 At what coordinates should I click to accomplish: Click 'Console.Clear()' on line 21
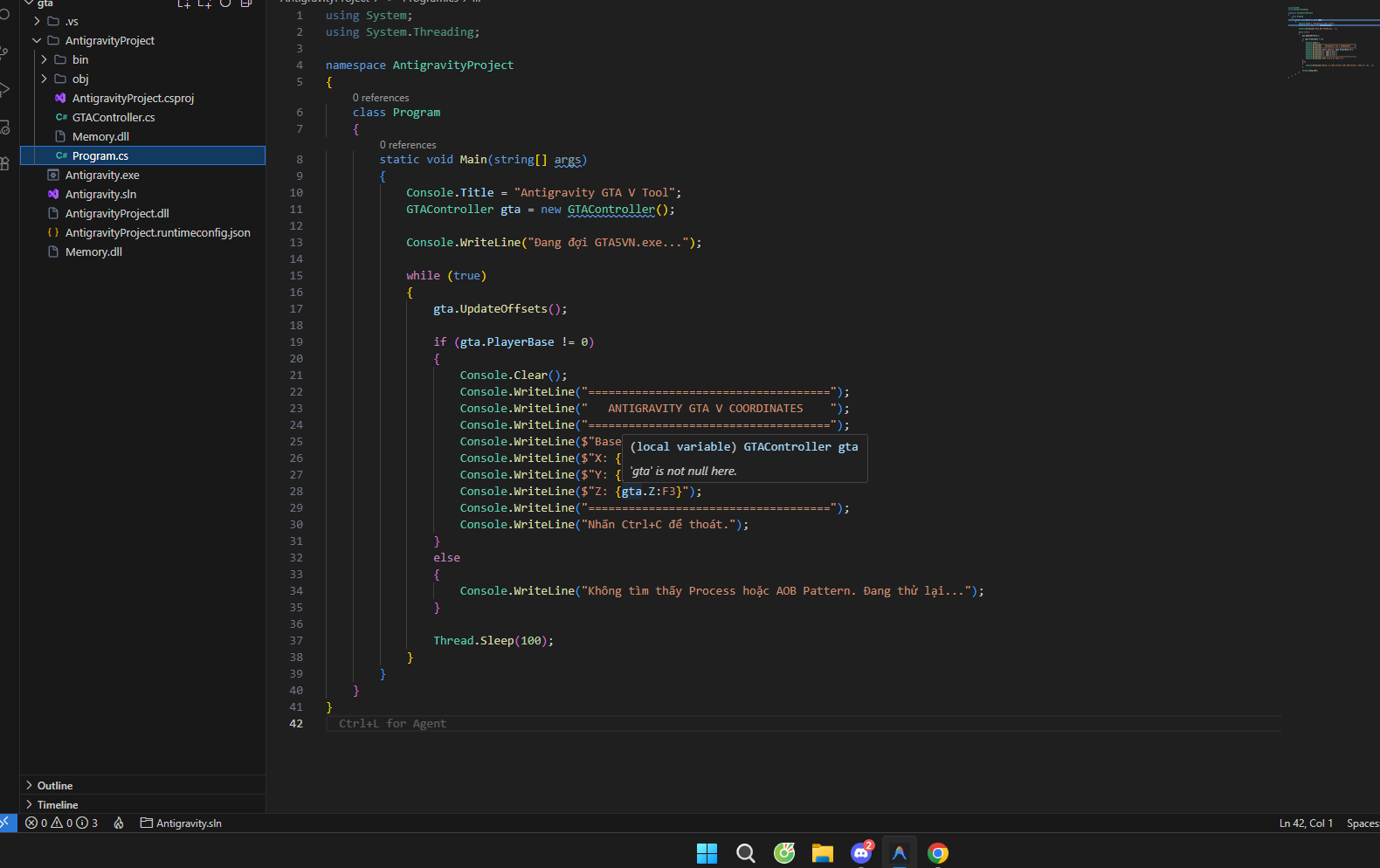(513, 375)
